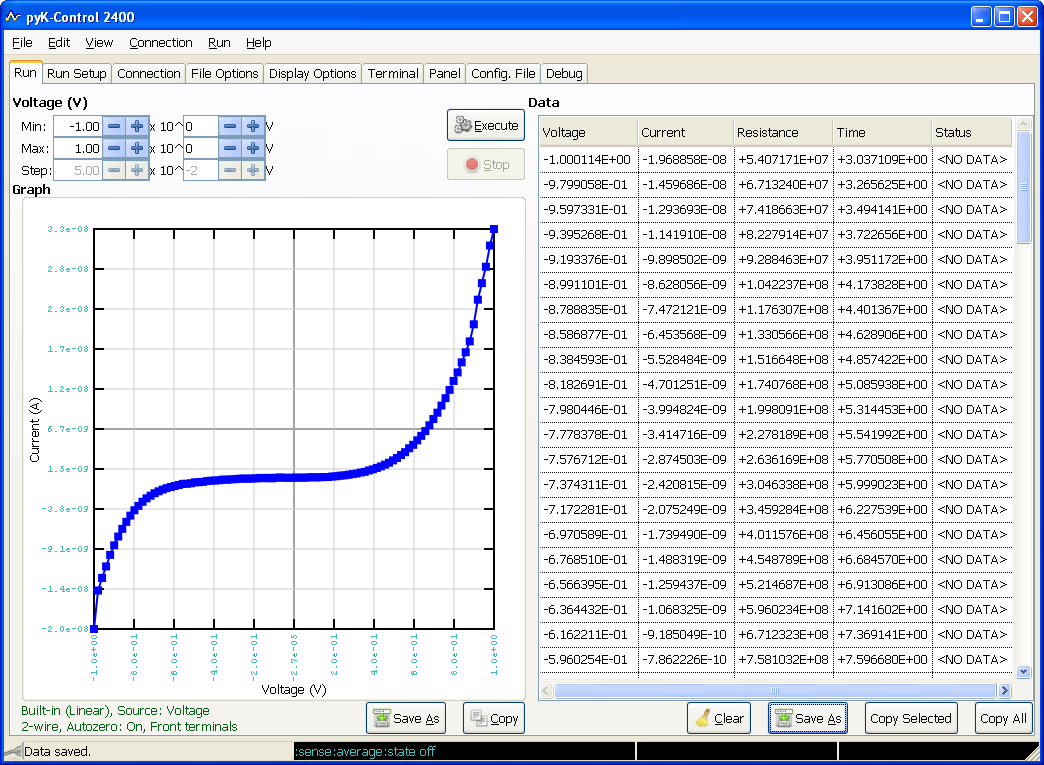Save the graph with Save As
The width and height of the screenshot is (1044, 765).
point(406,718)
